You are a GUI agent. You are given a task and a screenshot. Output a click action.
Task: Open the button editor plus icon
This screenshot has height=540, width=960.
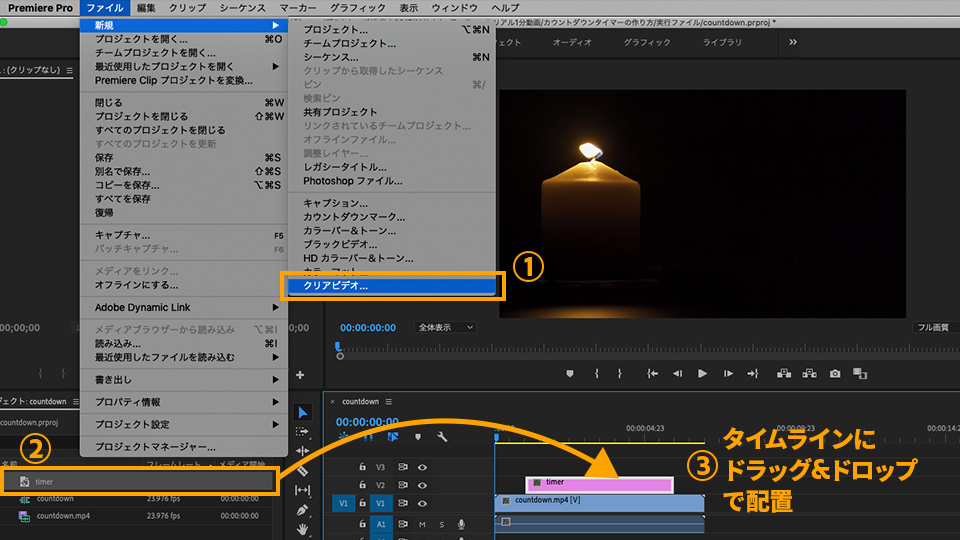pos(300,375)
